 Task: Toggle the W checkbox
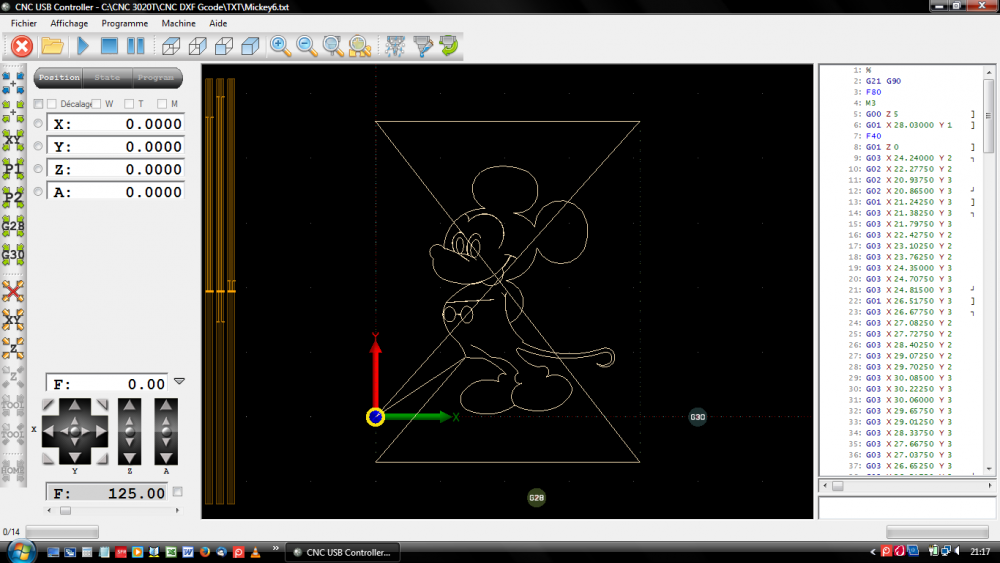(96, 104)
